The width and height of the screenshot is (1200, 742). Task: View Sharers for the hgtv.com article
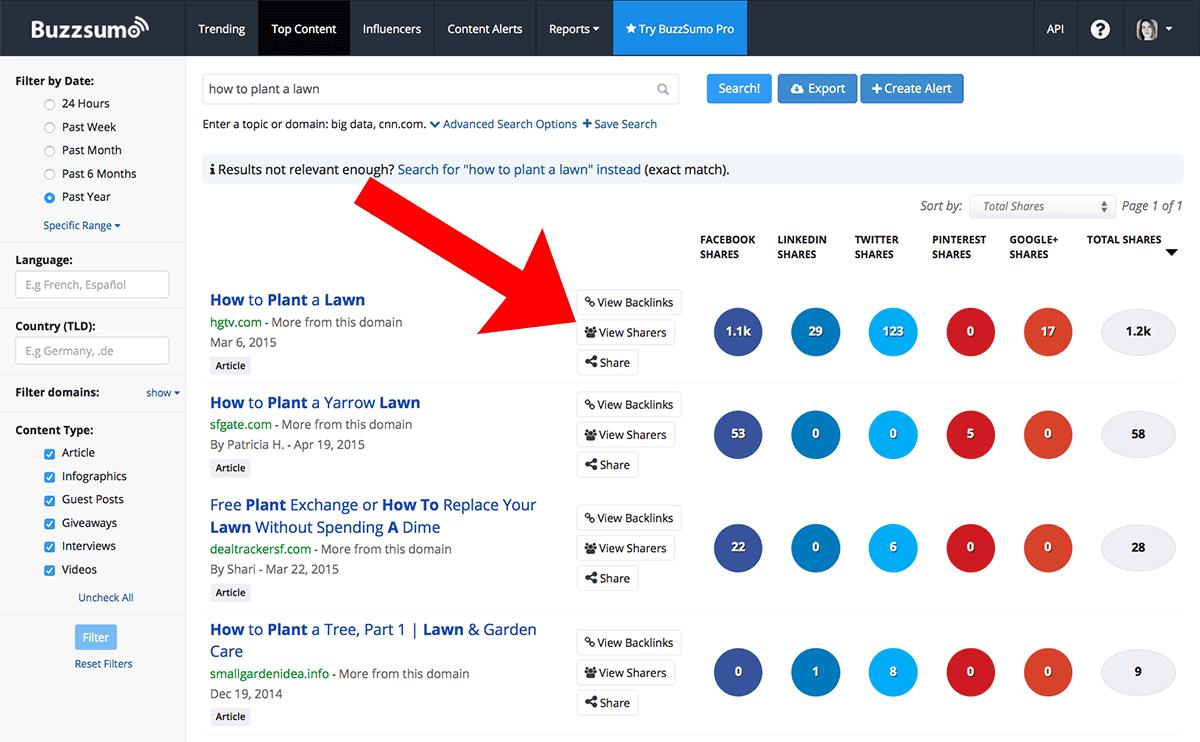(x=625, y=332)
